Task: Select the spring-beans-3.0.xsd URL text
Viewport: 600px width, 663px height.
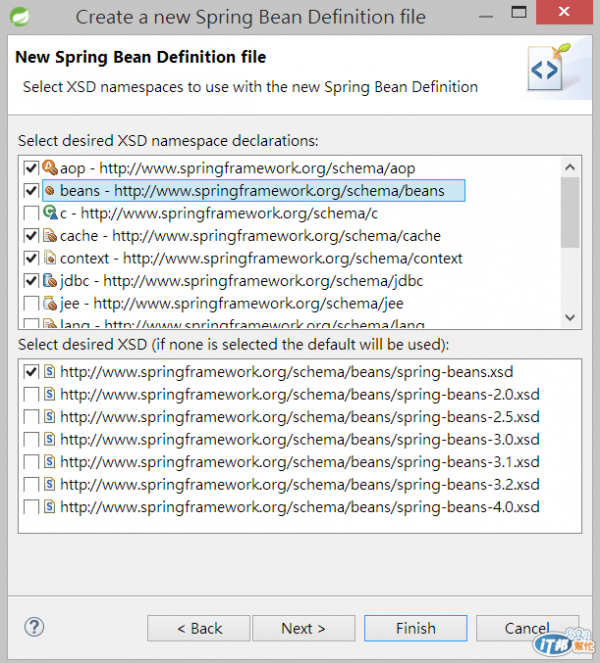Action: (x=300, y=439)
